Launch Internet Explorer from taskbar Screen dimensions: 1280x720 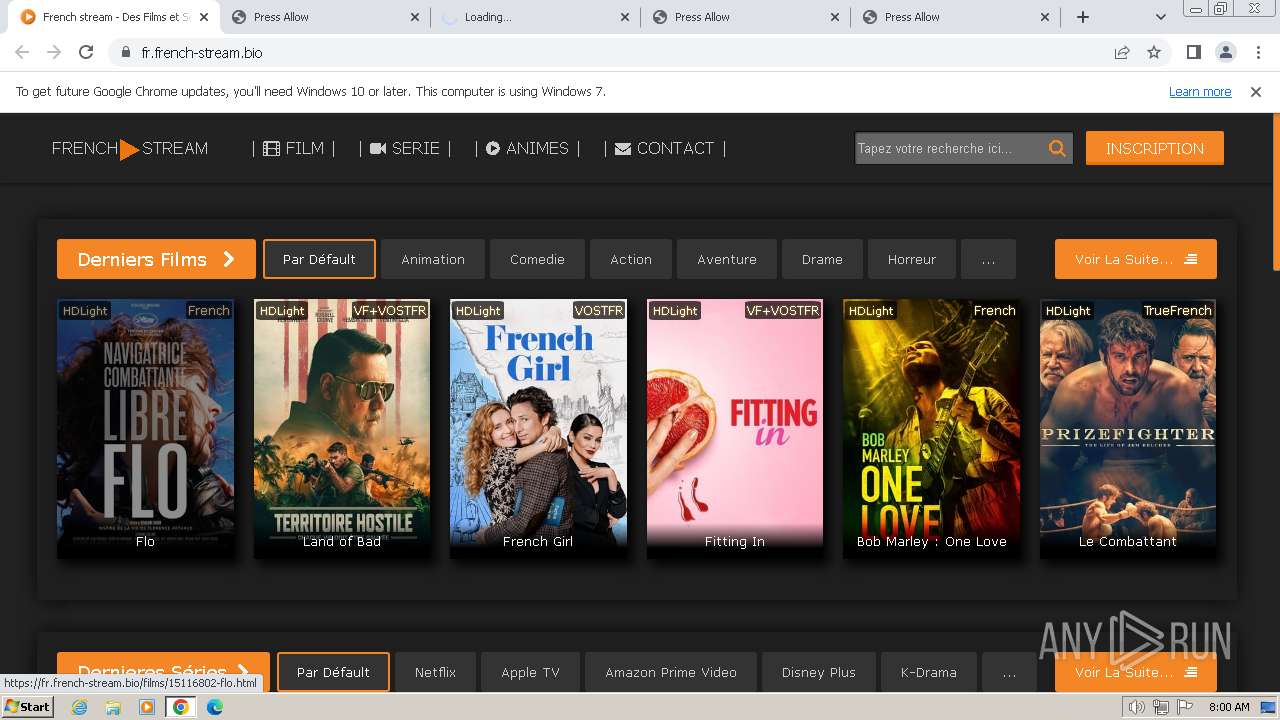point(80,707)
